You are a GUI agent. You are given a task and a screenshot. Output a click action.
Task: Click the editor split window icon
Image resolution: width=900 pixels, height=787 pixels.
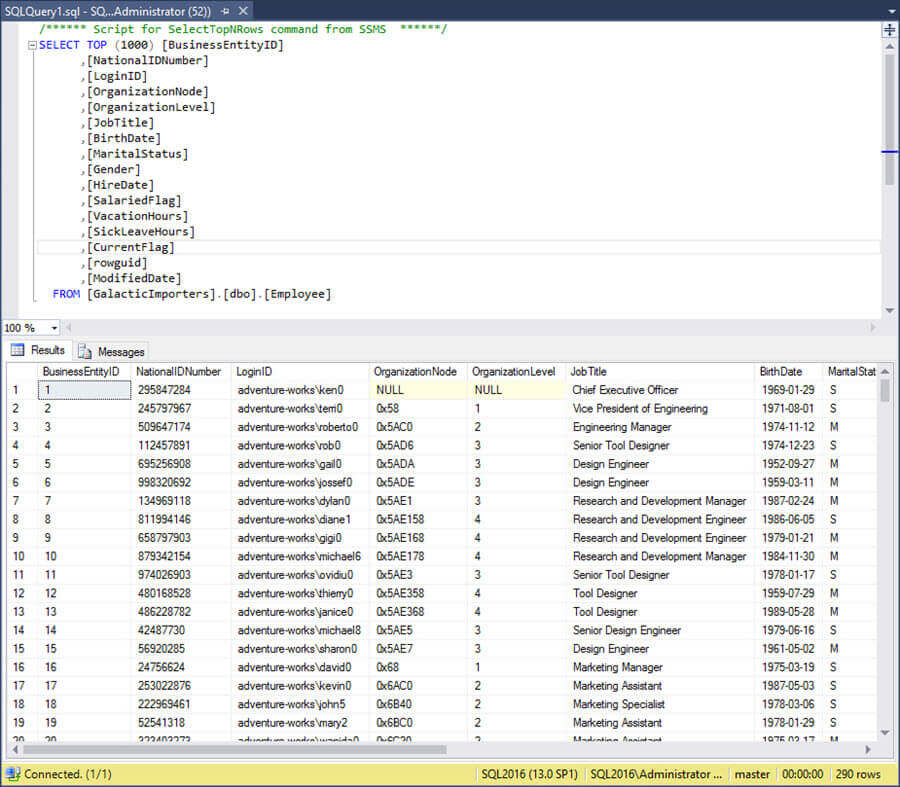click(x=889, y=30)
